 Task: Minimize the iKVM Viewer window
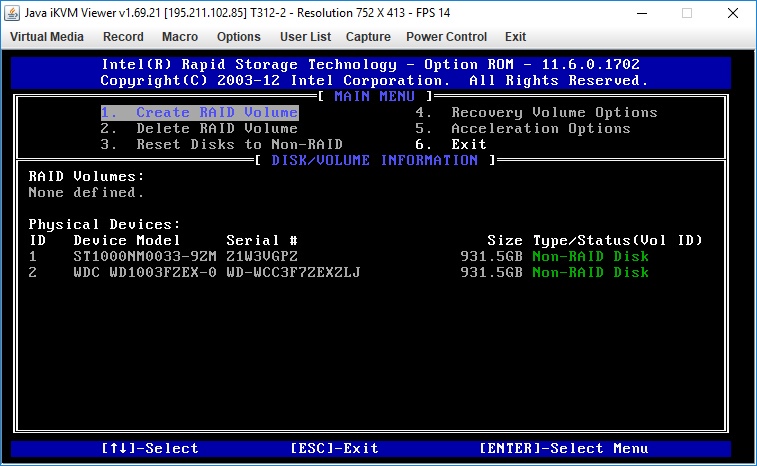tap(642, 13)
